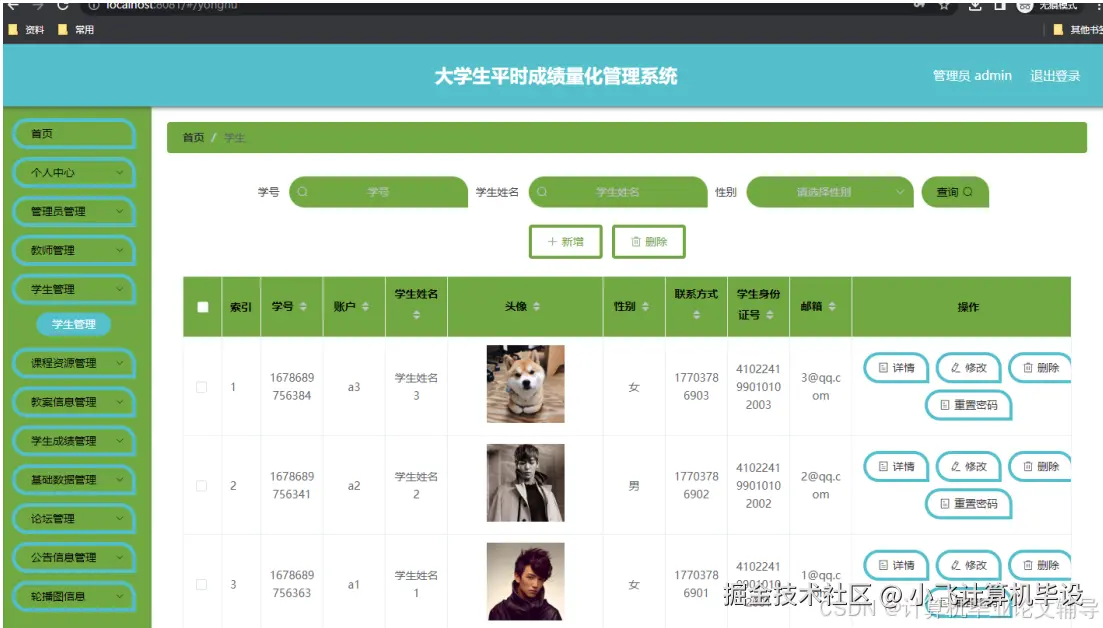Click 删除 for student a1

(1040, 565)
